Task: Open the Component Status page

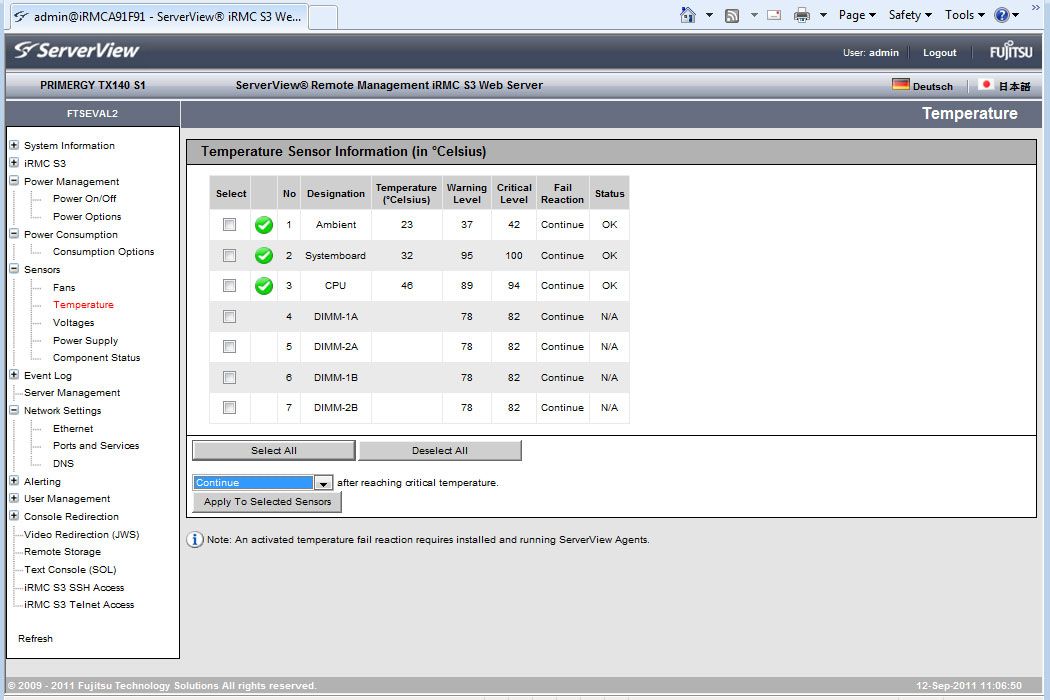Action: tap(96, 358)
